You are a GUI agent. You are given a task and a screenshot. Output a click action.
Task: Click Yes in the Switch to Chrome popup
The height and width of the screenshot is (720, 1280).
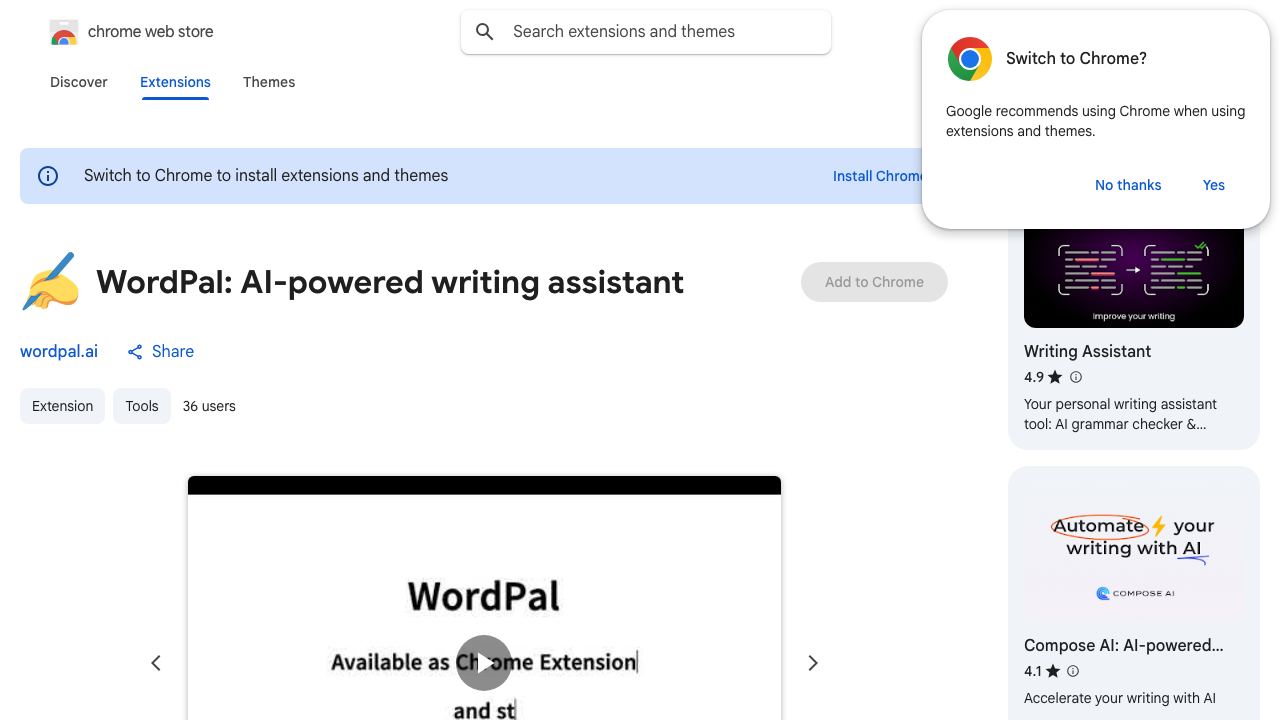(1214, 185)
